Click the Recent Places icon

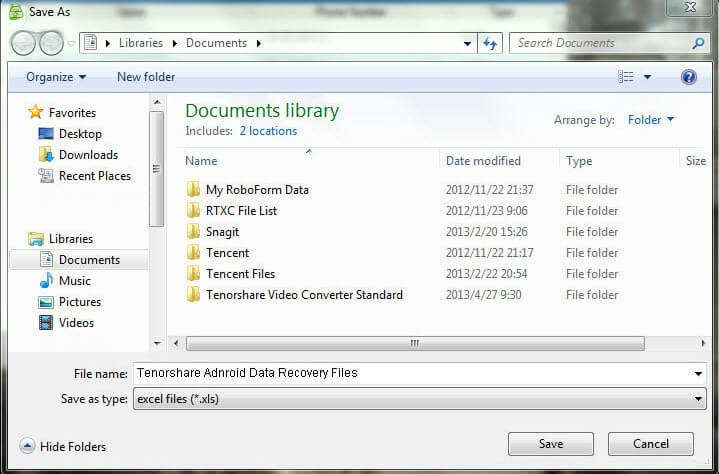click(46, 176)
